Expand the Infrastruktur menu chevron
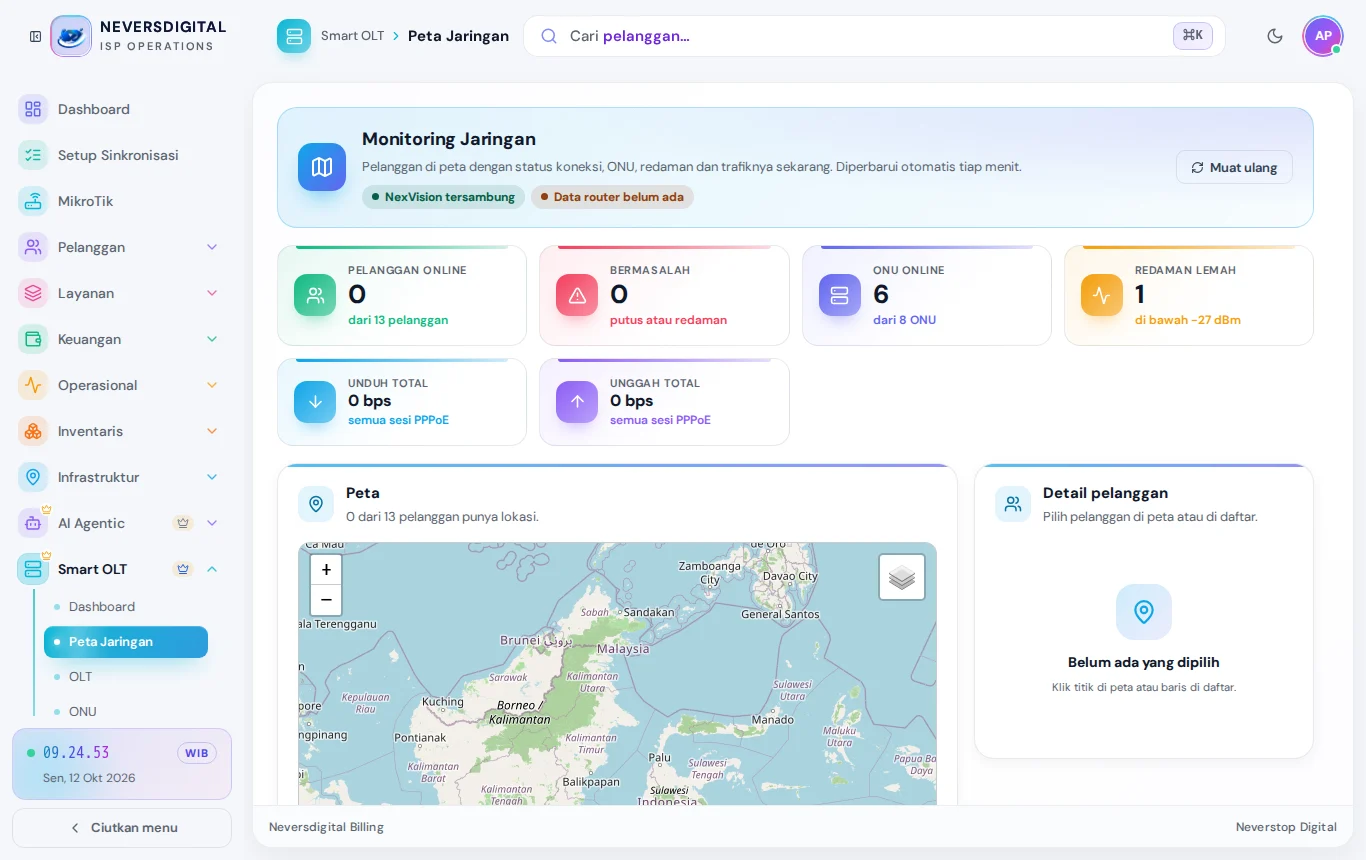The height and width of the screenshot is (860, 1366). tap(212, 477)
